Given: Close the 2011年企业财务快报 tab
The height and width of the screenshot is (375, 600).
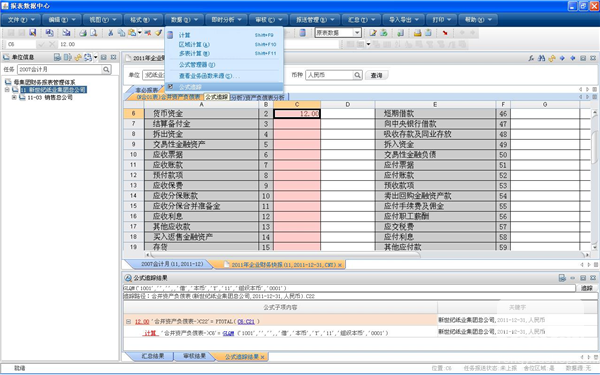Looking at the screenshot, I should click(x=340, y=265).
